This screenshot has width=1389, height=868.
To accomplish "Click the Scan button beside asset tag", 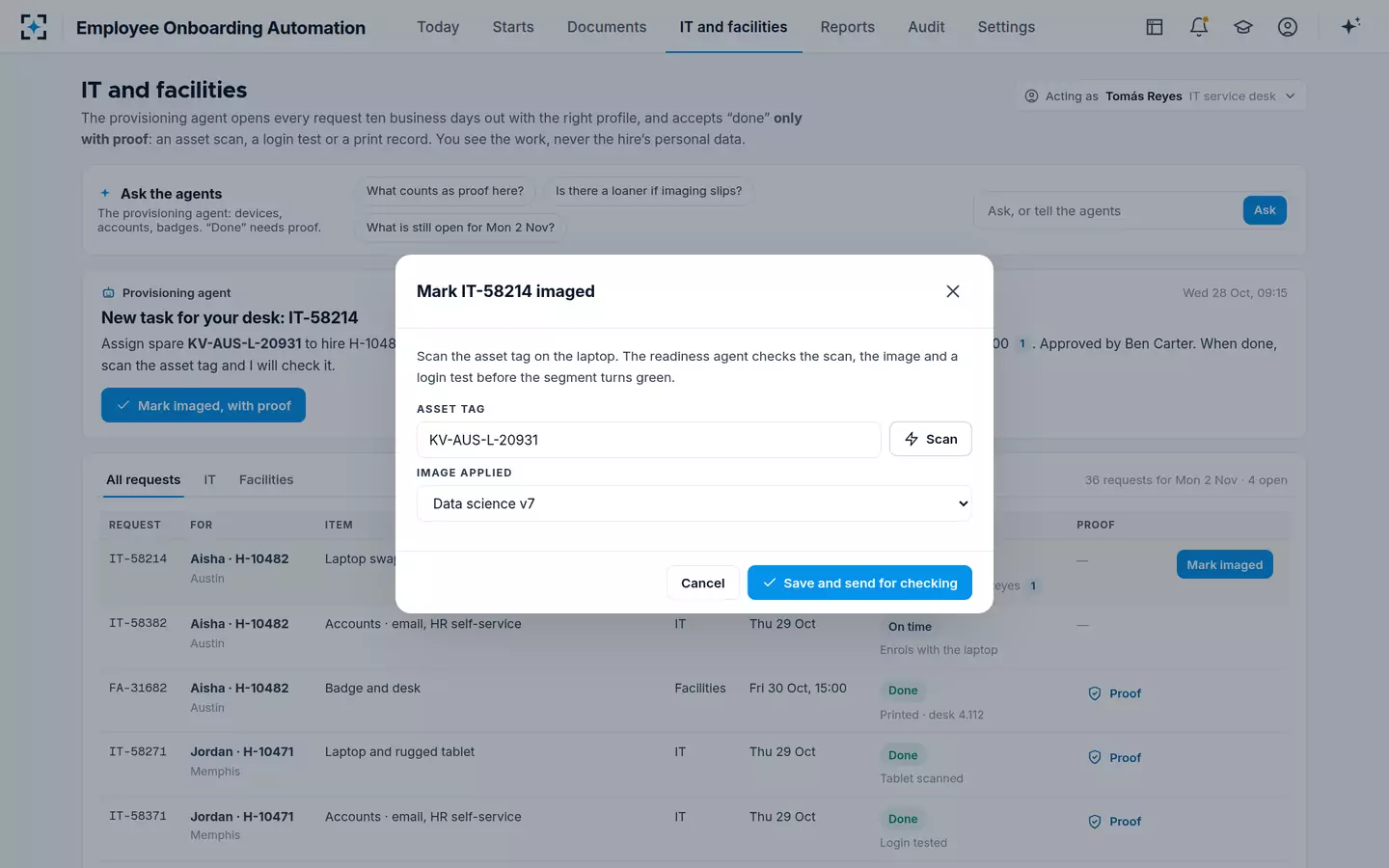I will 930,439.
